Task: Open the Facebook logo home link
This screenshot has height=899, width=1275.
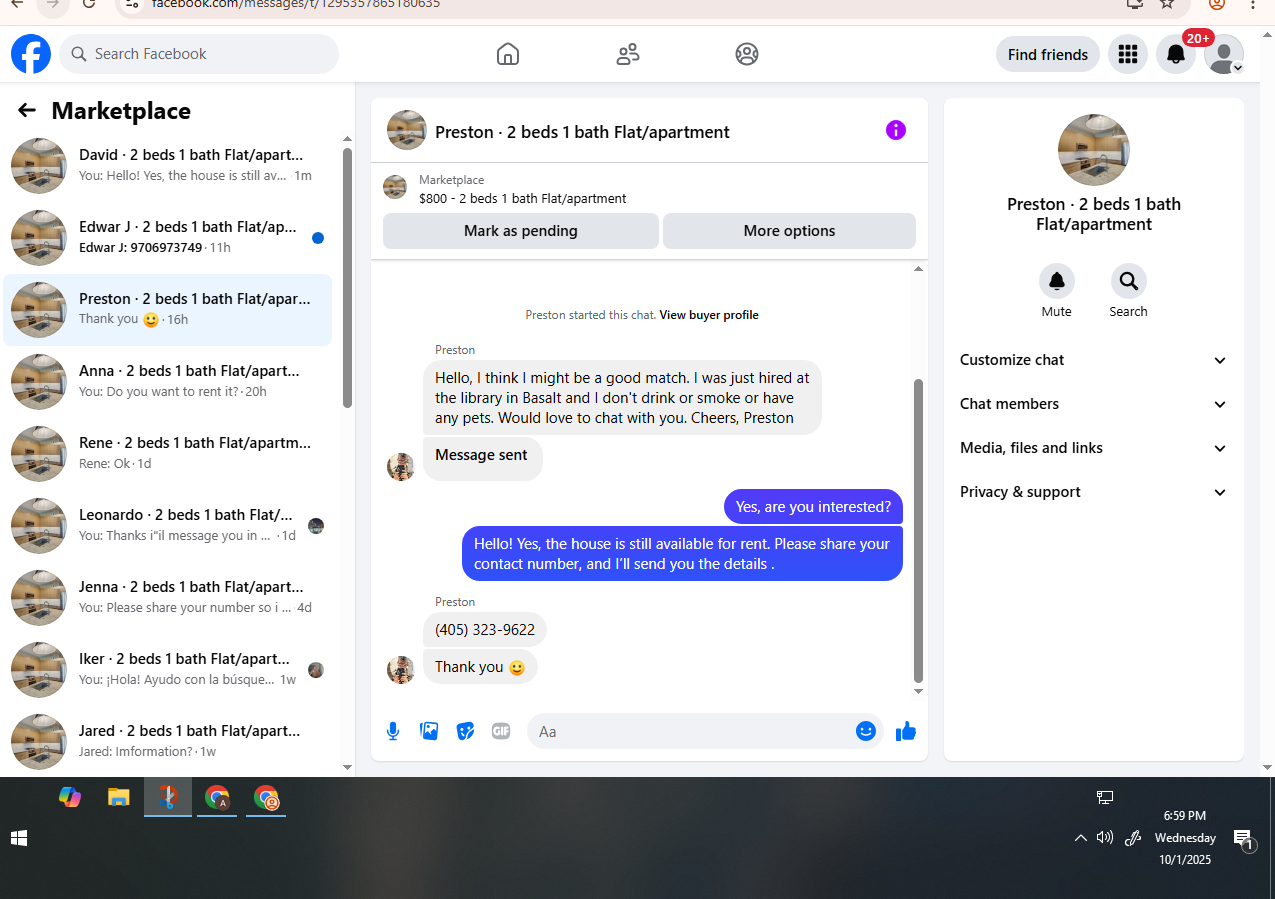Action: (x=31, y=54)
